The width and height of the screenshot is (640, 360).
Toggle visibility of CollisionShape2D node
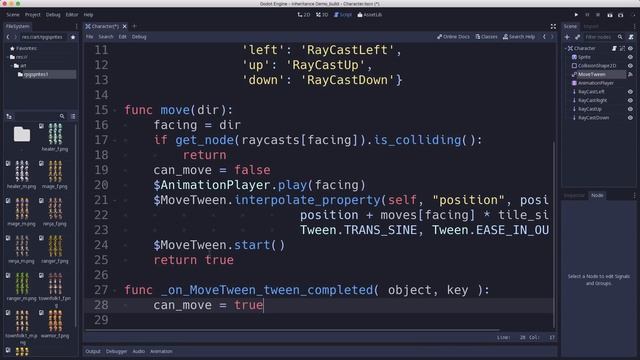(x=630, y=66)
